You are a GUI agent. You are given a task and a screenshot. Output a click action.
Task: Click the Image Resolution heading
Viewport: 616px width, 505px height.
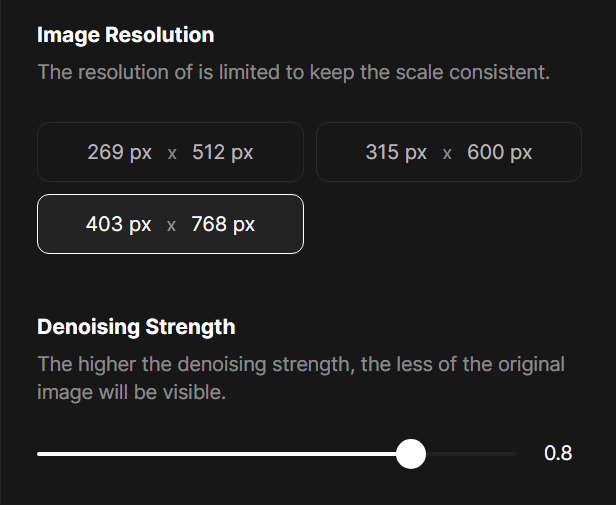coord(126,35)
